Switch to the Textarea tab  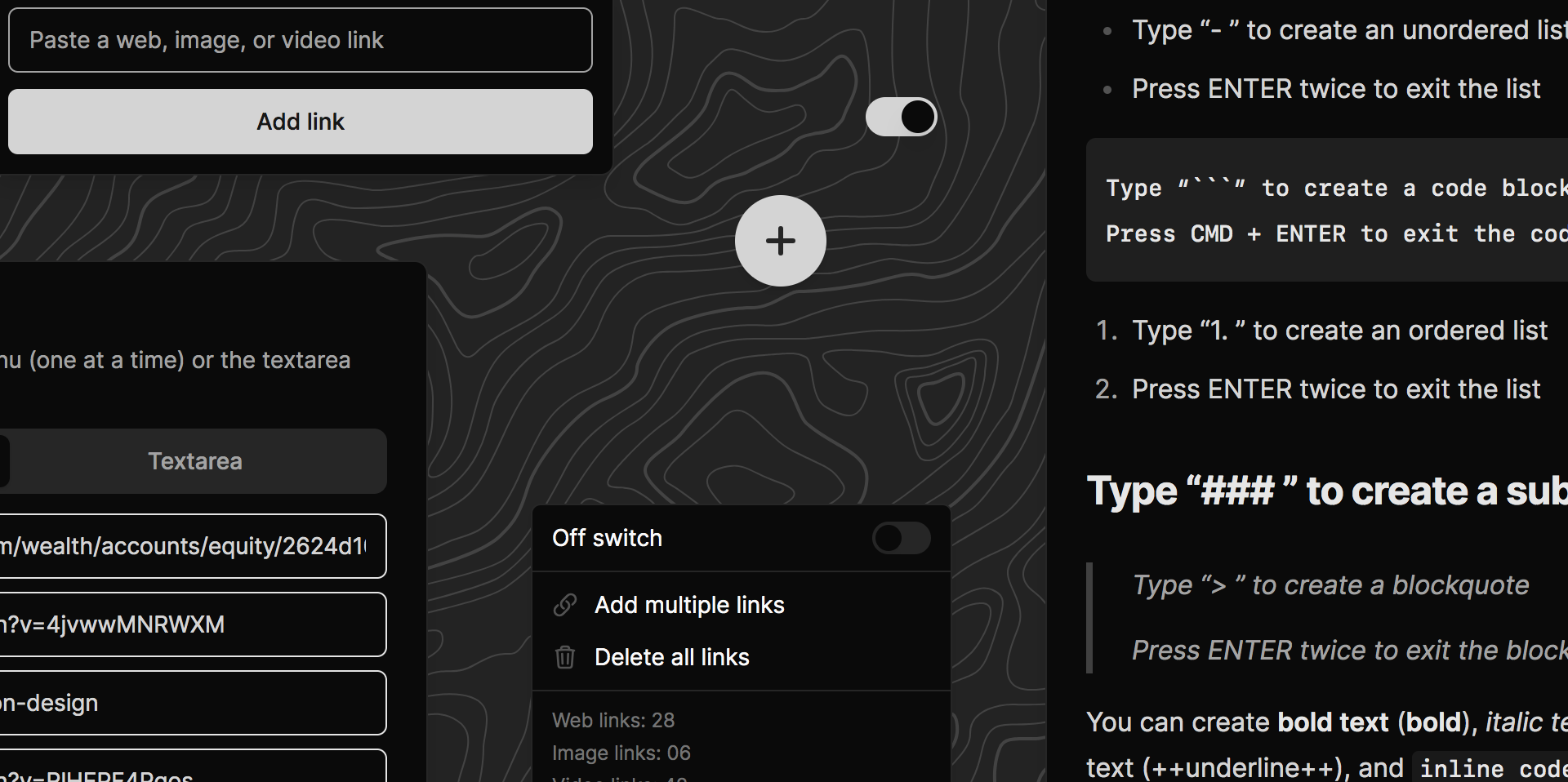(x=195, y=461)
